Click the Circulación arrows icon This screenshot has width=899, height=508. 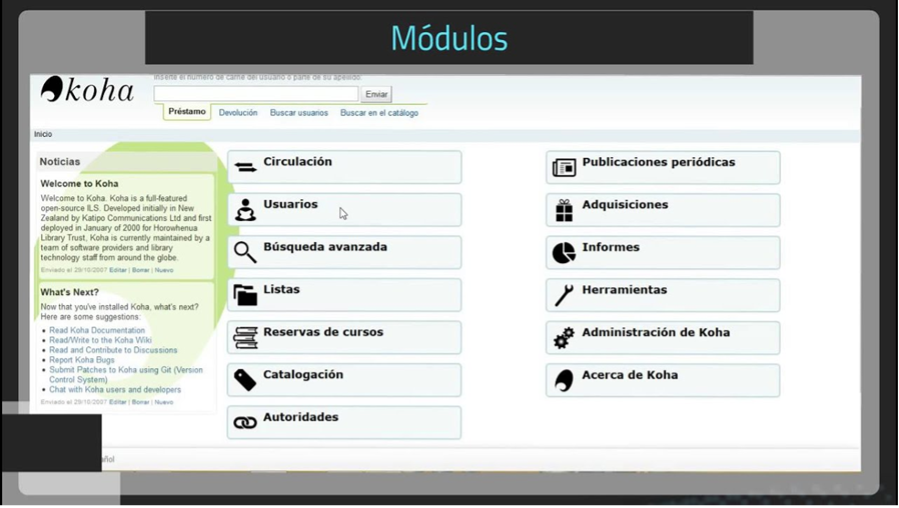(x=245, y=167)
